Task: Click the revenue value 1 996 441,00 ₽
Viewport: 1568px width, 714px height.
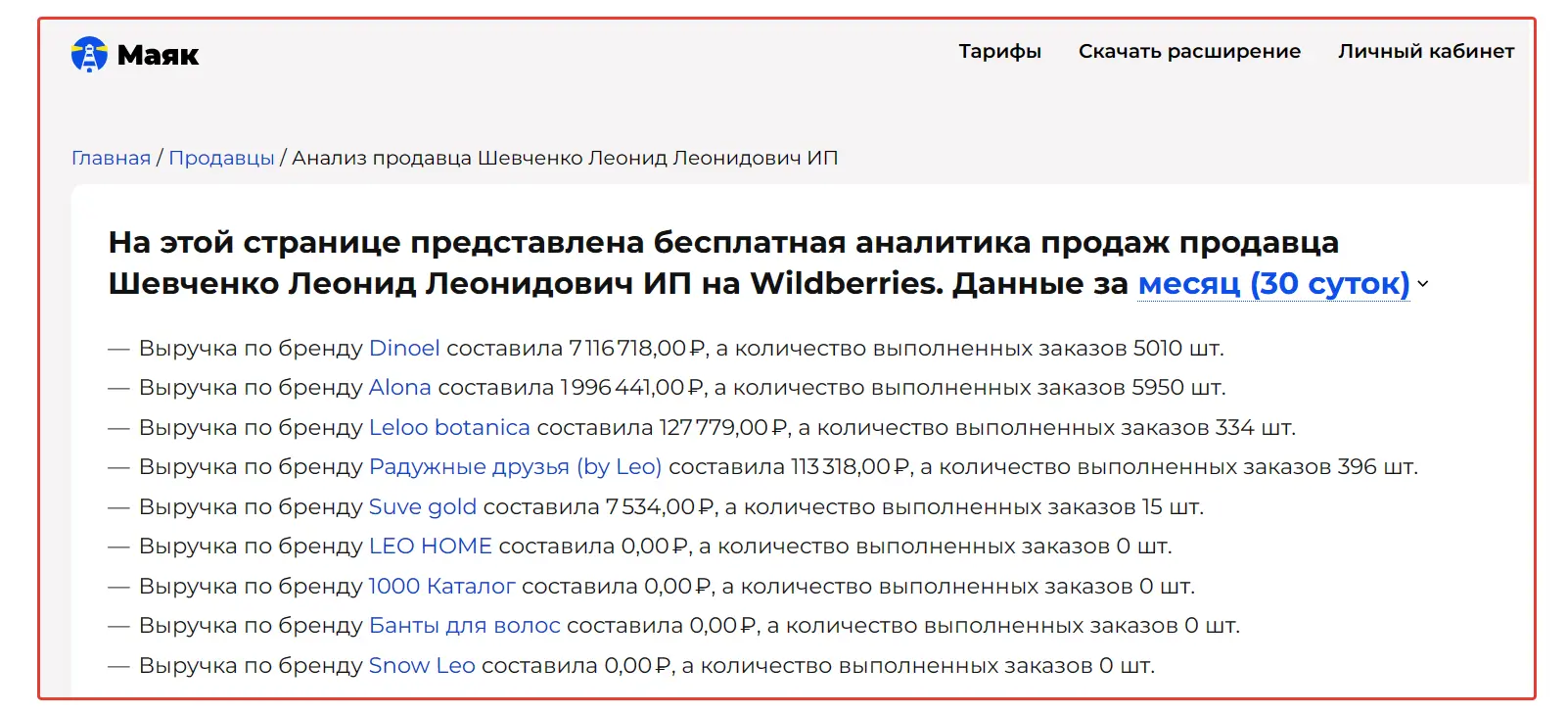Action: click(632, 388)
